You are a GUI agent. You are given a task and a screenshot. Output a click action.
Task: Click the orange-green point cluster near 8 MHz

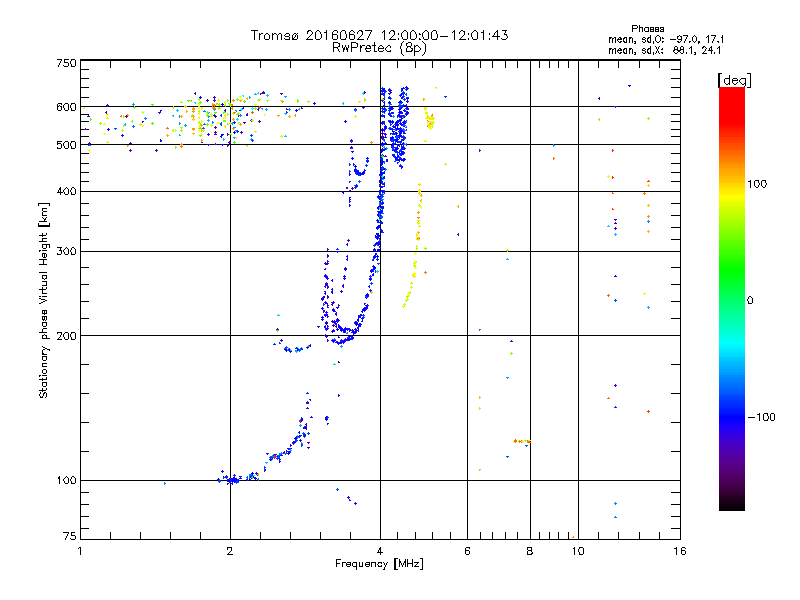(522, 441)
